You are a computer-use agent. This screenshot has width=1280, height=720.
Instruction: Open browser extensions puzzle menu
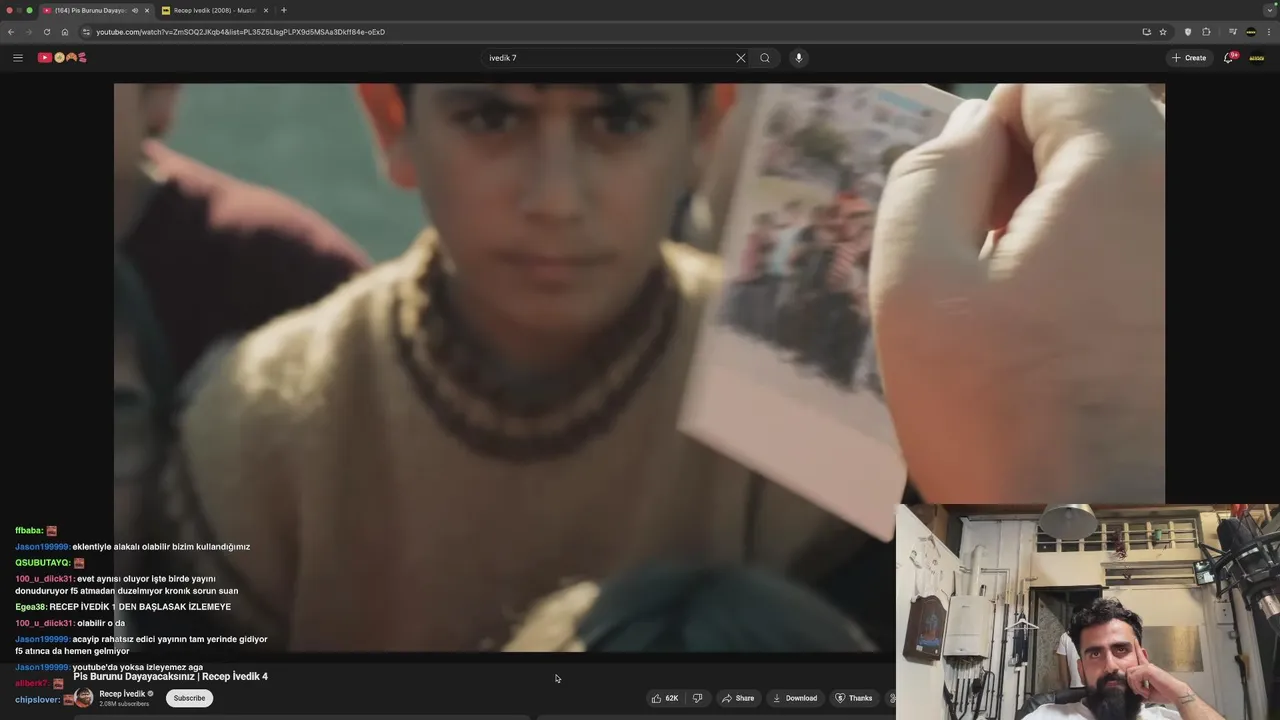pyautogui.click(x=1206, y=32)
